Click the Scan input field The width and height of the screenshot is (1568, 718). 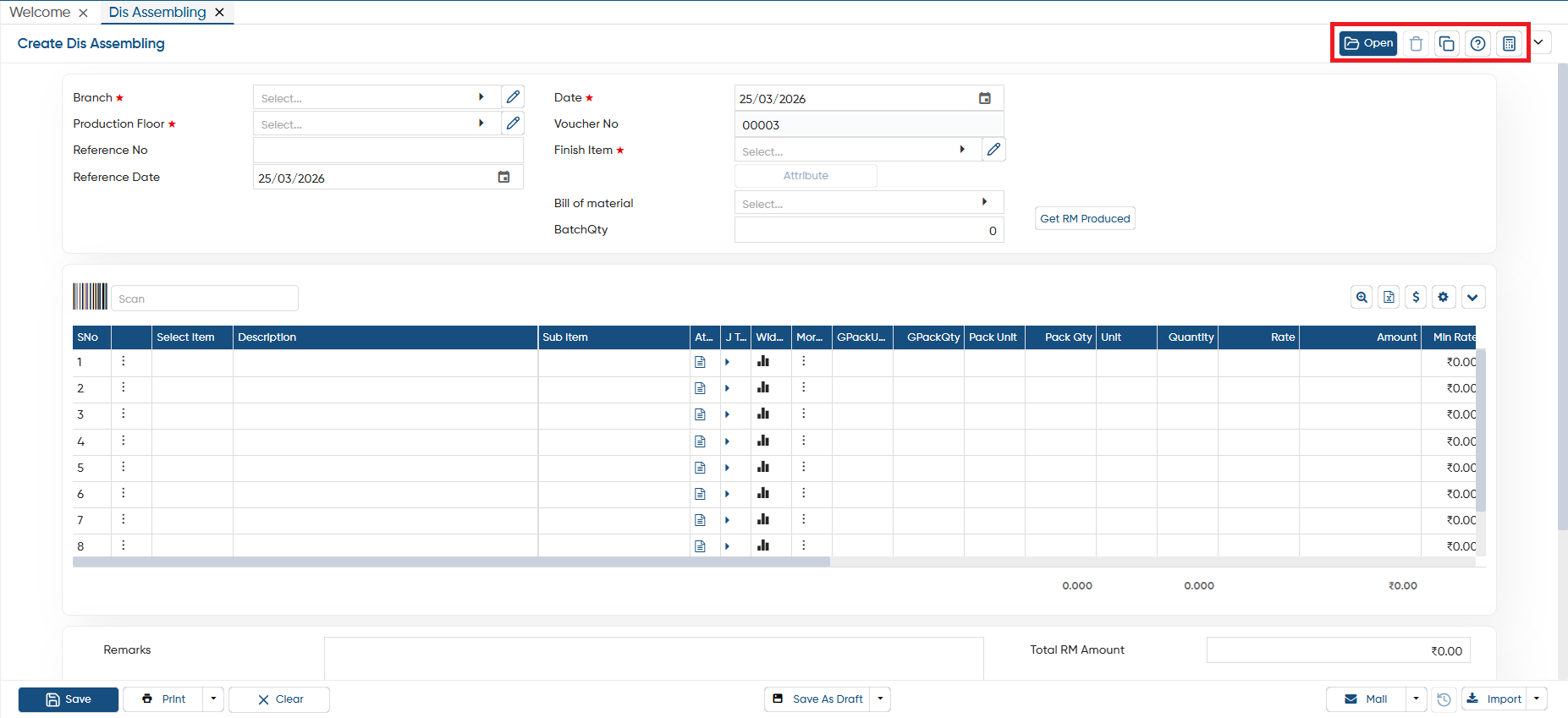tap(205, 299)
